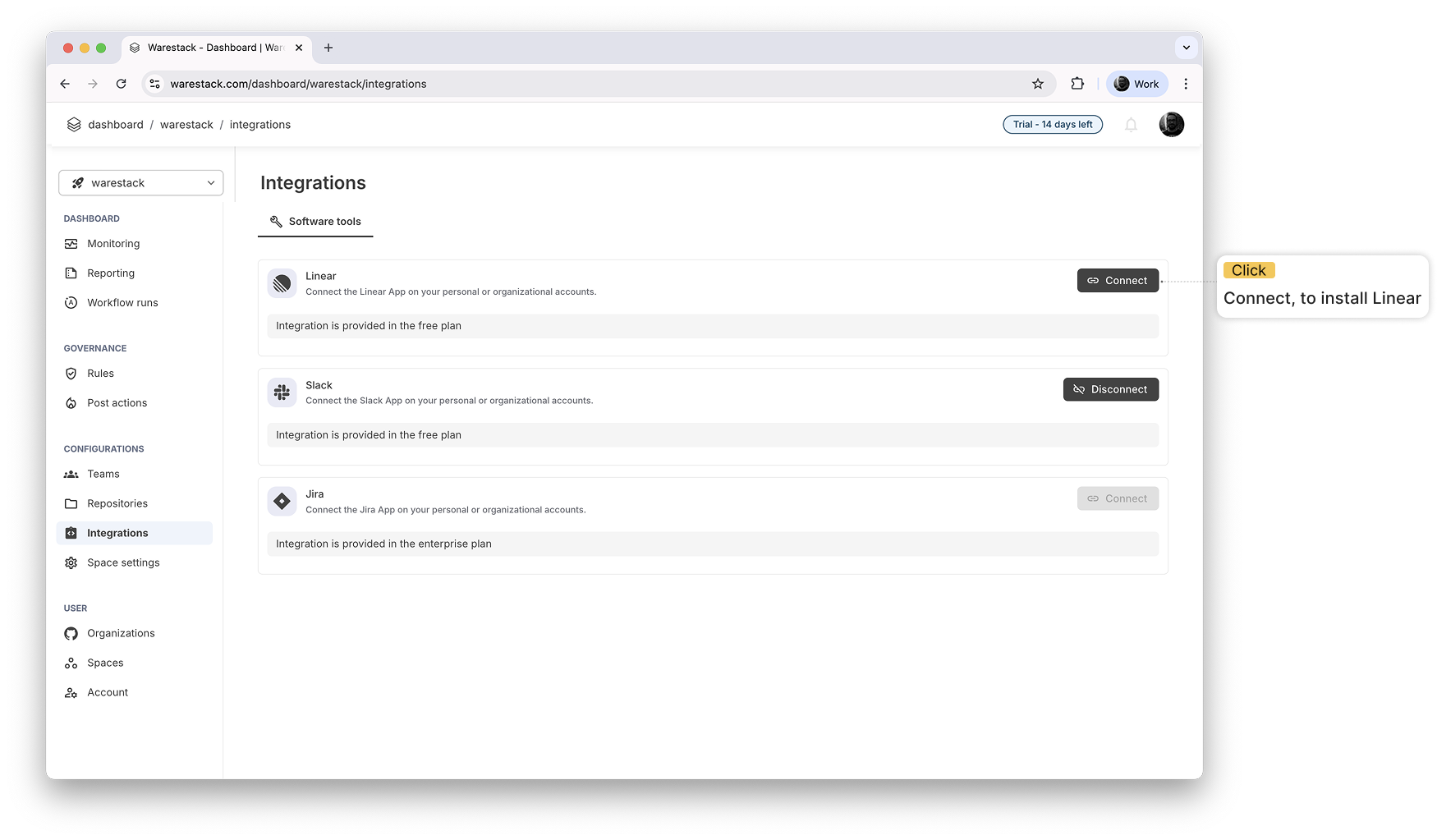
Task: Switch to Software tools tab
Action: coord(315,222)
